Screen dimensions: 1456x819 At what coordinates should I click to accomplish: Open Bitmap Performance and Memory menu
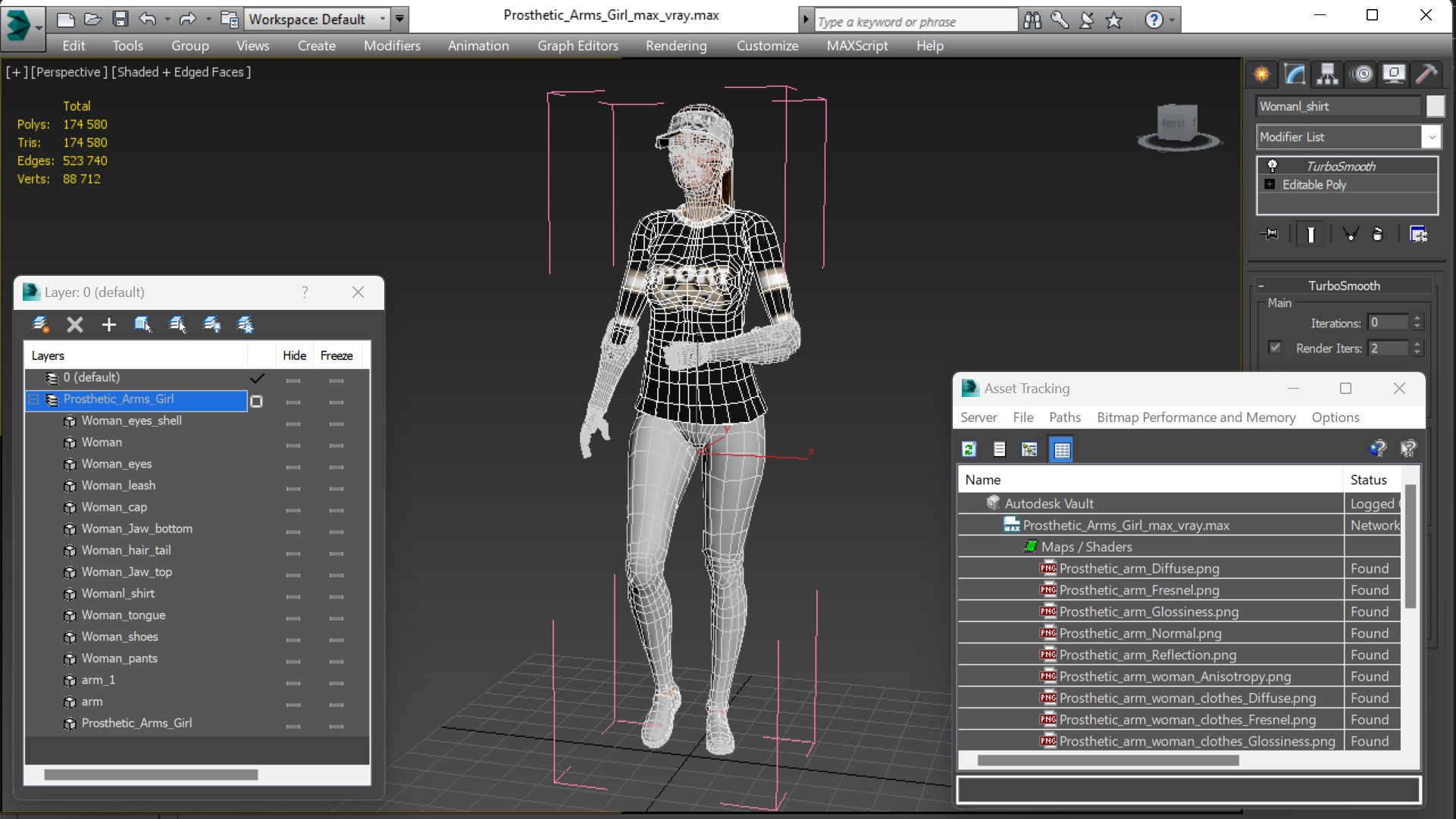click(x=1196, y=417)
